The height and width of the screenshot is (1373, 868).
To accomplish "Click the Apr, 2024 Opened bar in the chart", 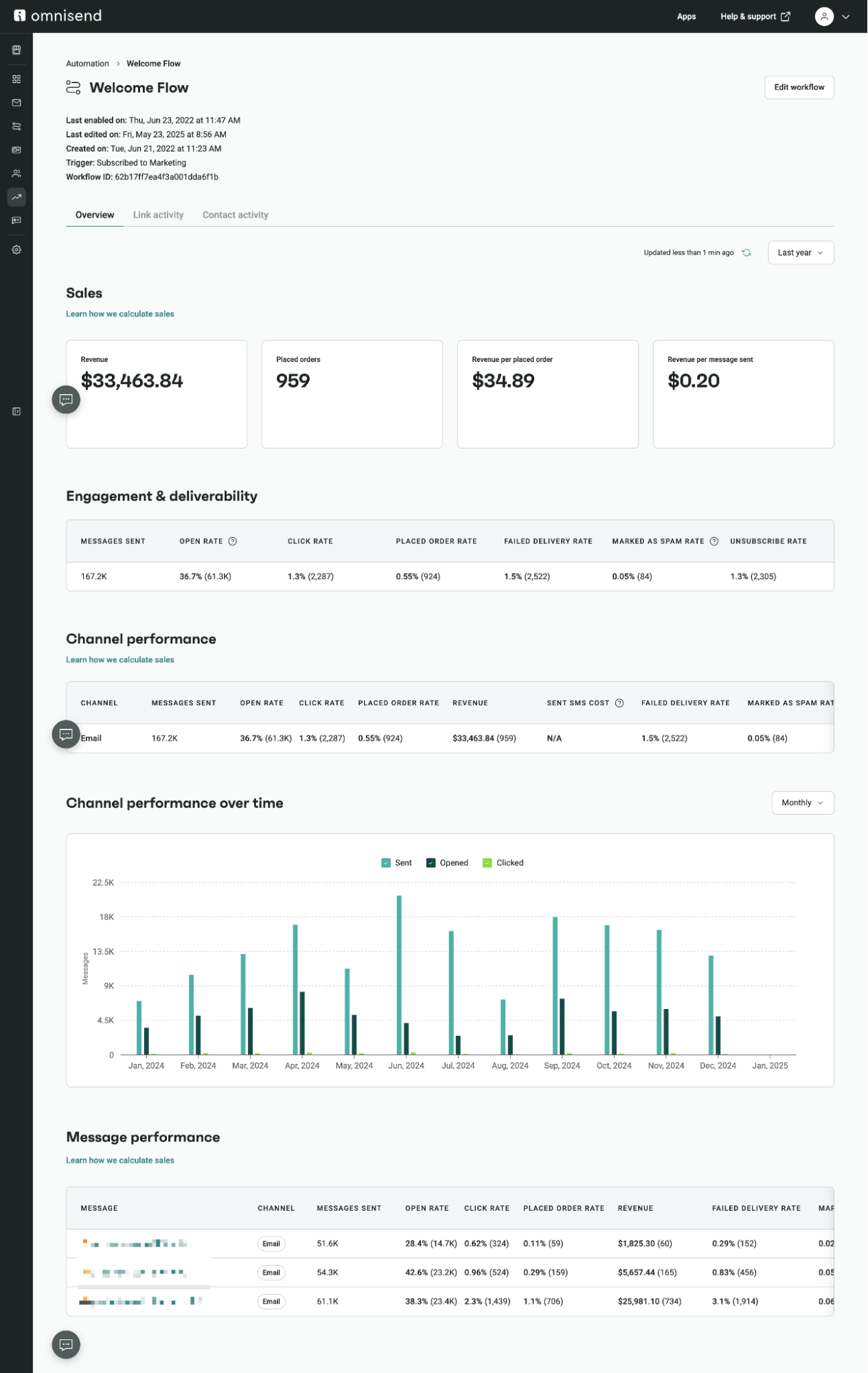I will tap(302, 1023).
